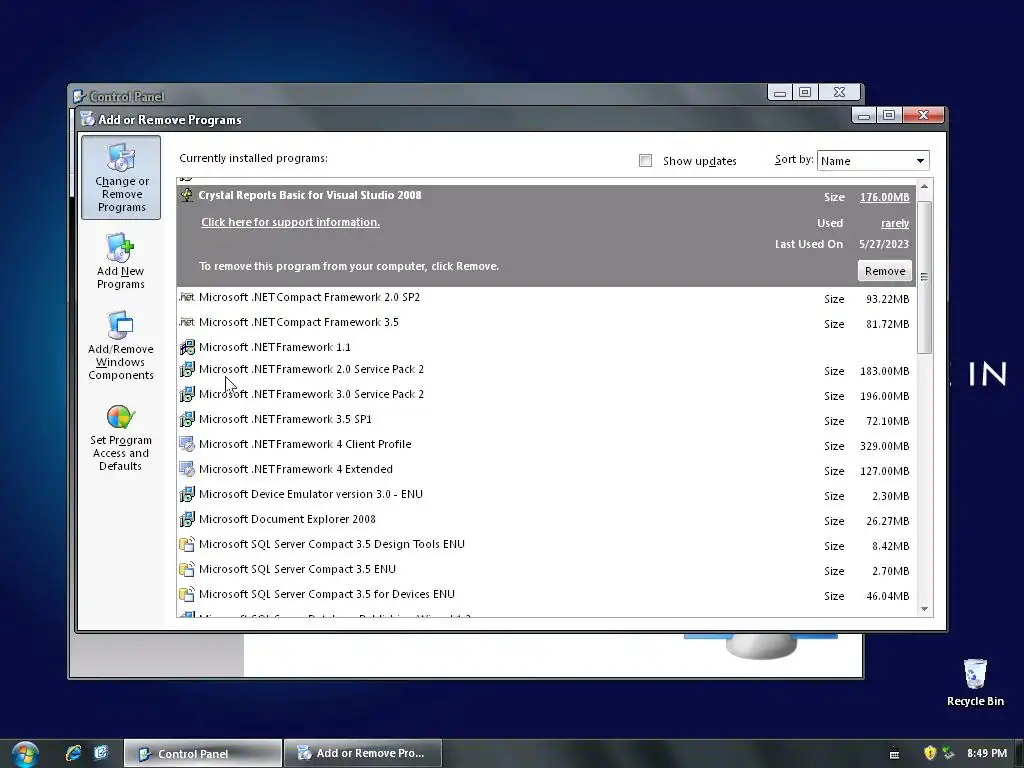The height and width of the screenshot is (768, 1024).
Task: Select Microsoft SQL Server Compact 3.5 ENU
Action: coord(297,569)
